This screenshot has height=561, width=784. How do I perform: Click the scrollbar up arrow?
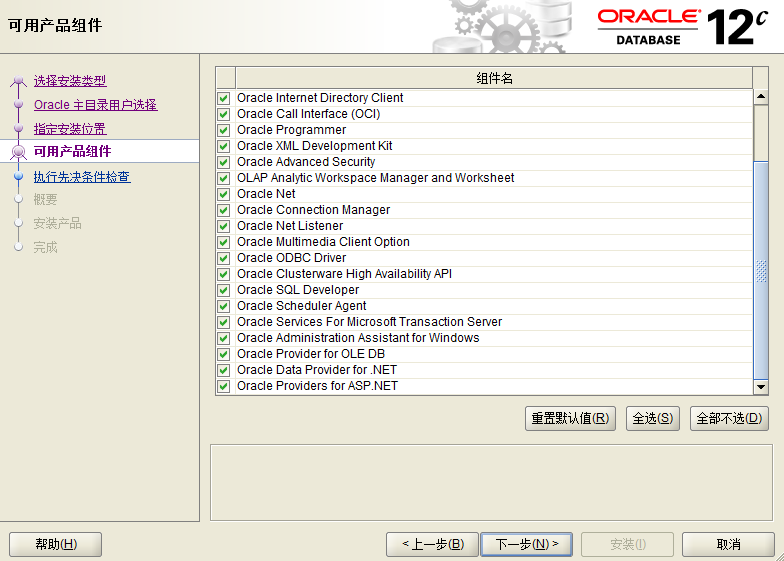(x=760, y=96)
